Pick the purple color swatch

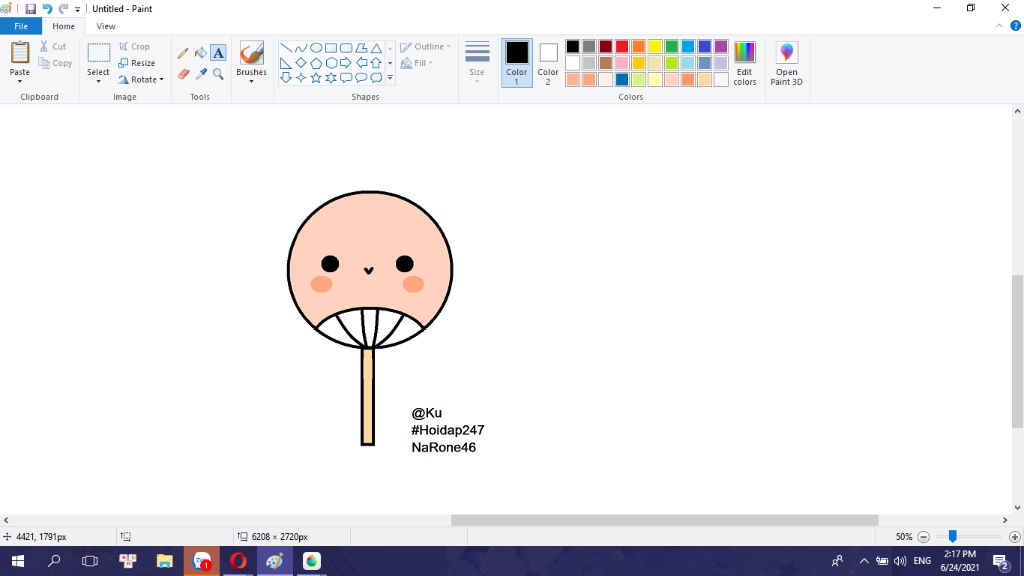(721, 46)
